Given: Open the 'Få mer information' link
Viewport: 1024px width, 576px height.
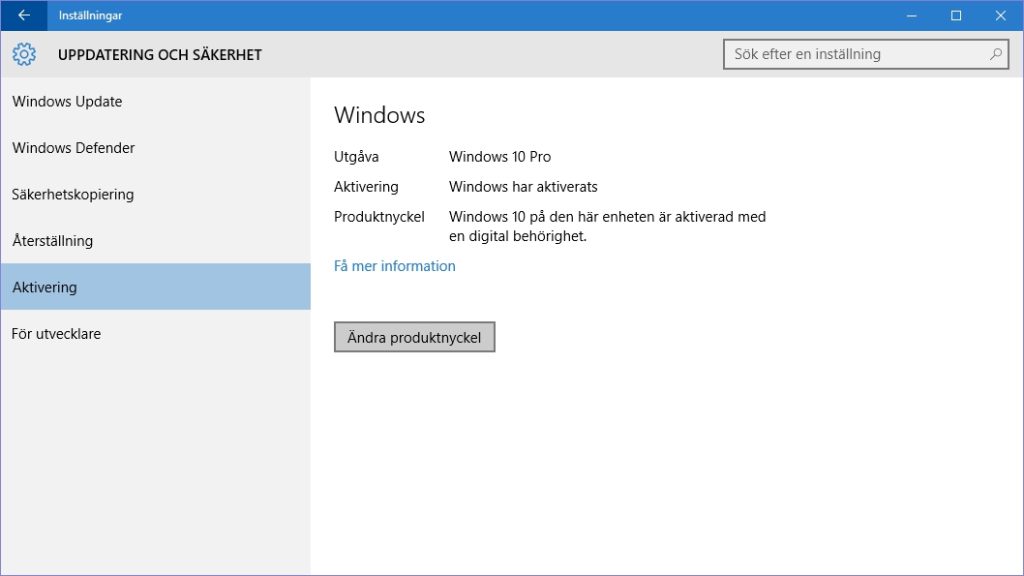Looking at the screenshot, I should 394,266.
